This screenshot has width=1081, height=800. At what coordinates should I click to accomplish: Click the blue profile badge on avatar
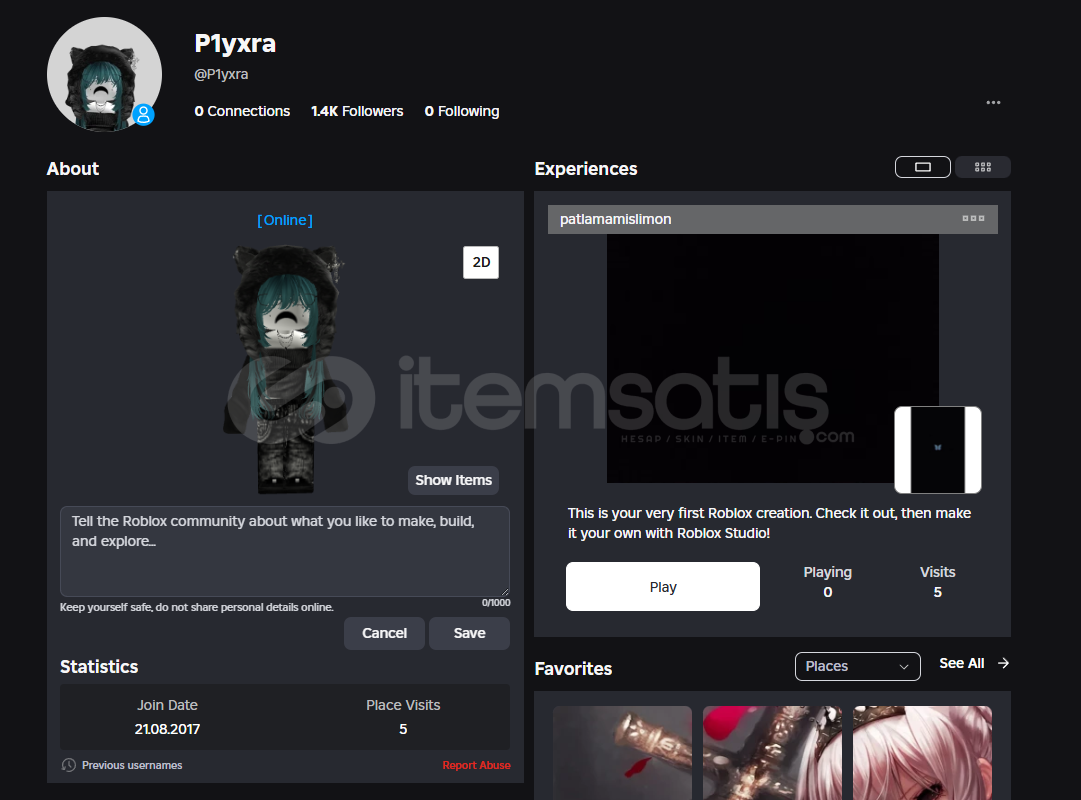[143, 114]
